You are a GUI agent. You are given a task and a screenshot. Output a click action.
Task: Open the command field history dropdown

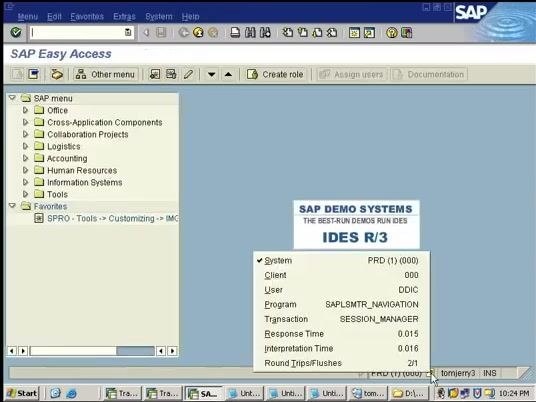(128, 32)
